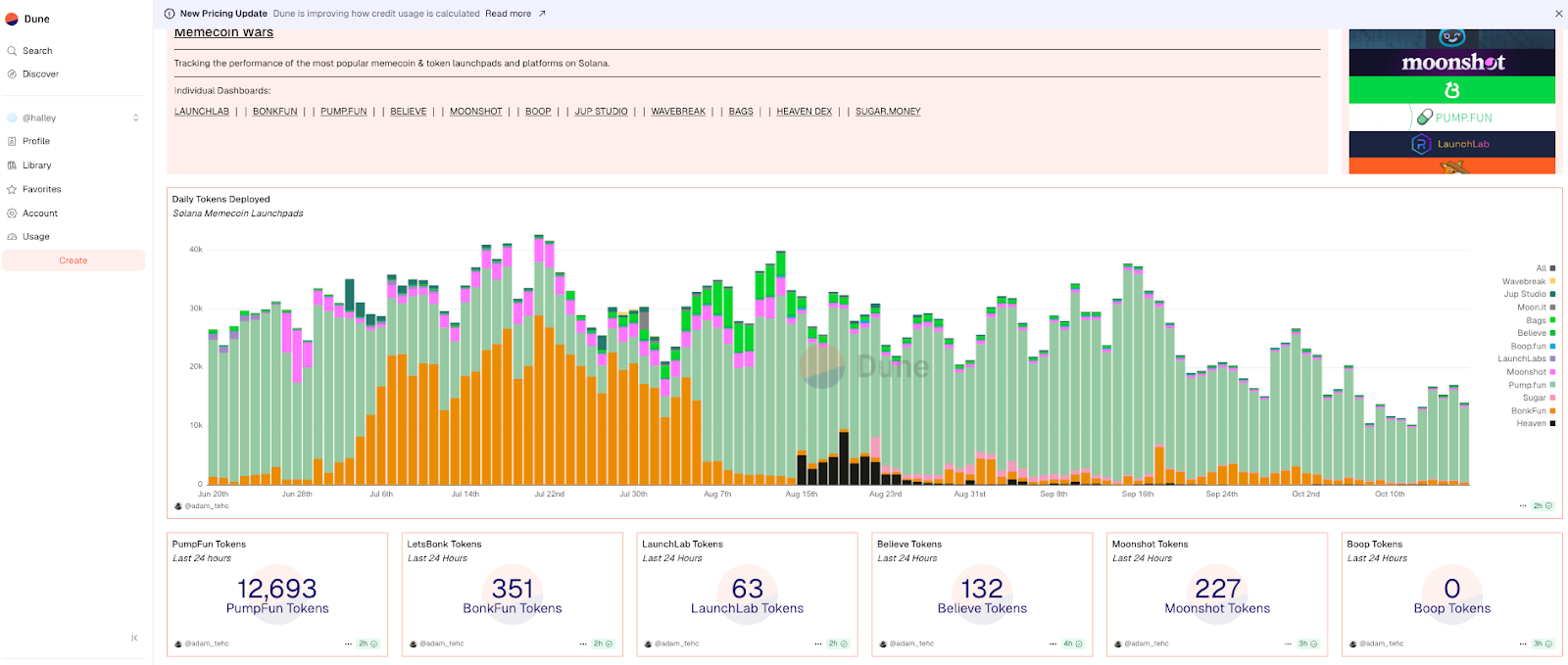Image resolution: width=1568 pixels, height=665 pixels.
Task: Click the Account gear icon
Action: click(x=12, y=214)
